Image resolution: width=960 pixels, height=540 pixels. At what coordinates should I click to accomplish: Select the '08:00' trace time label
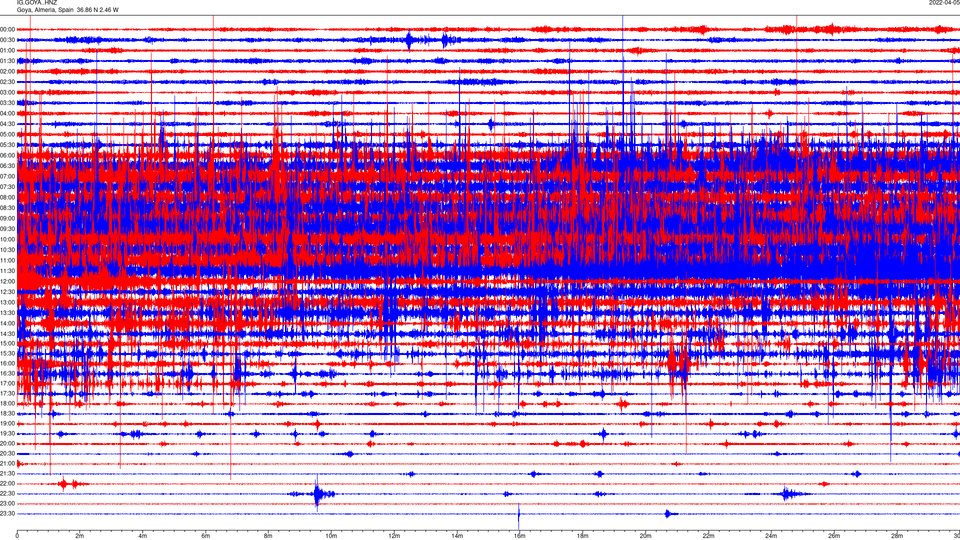click(x=7, y=197)
